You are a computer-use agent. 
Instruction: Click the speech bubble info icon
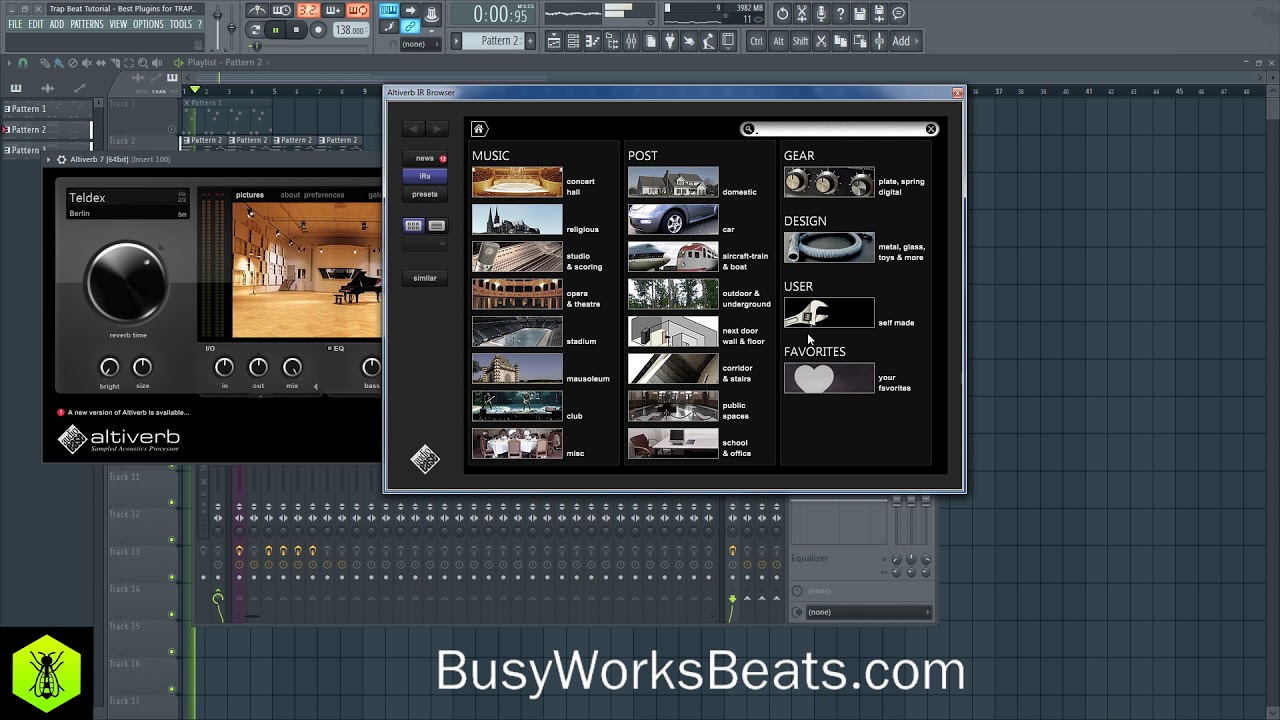click(898, 13)
